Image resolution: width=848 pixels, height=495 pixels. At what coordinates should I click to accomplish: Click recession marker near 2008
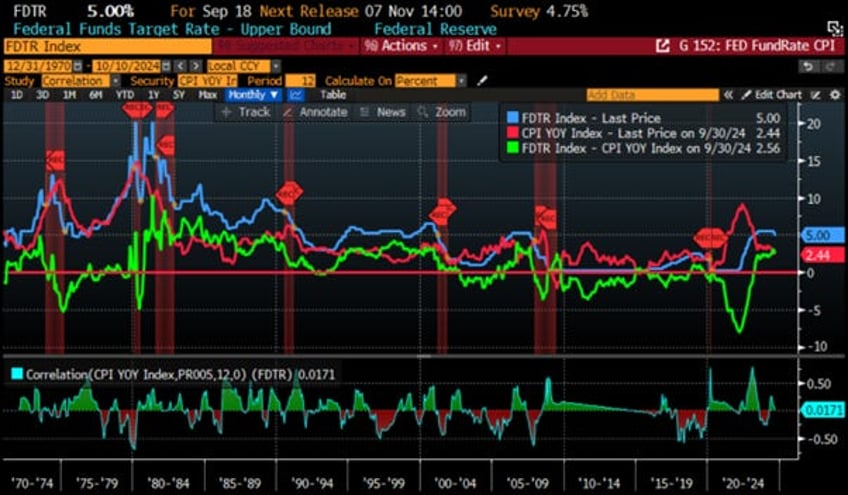click(x=545, y=217)
